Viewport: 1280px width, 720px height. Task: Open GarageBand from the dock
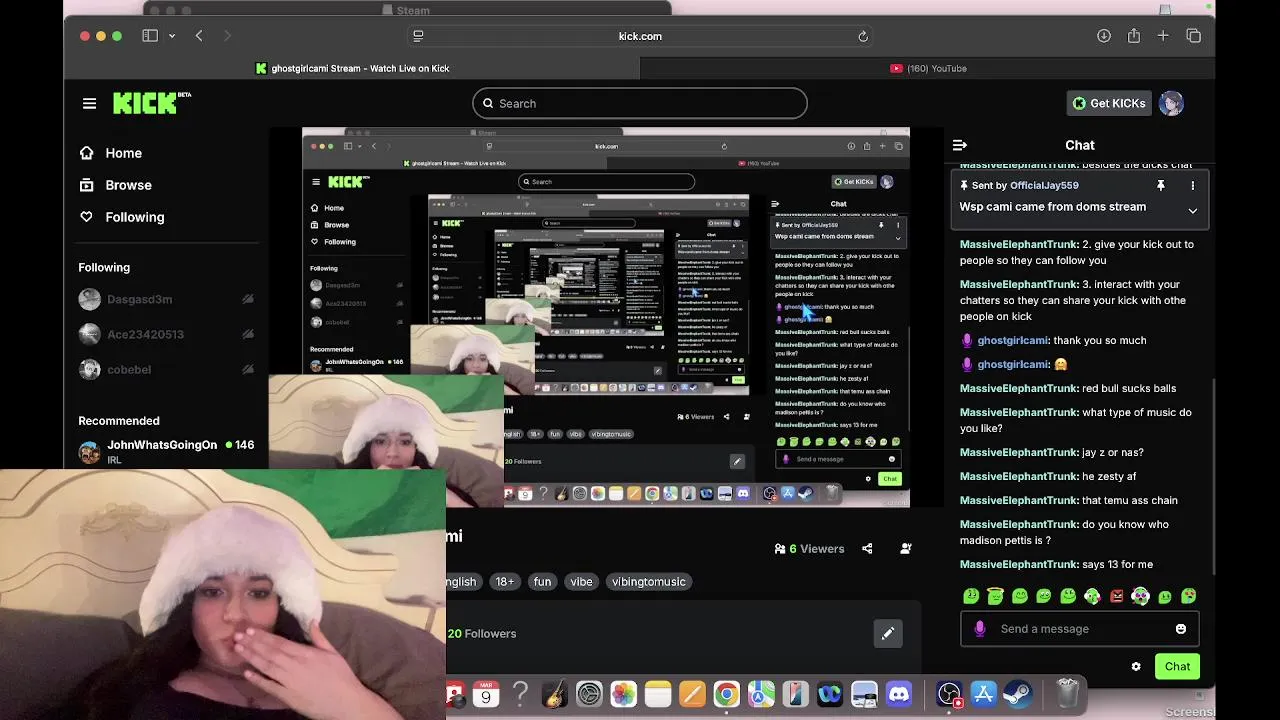point(555,693)
